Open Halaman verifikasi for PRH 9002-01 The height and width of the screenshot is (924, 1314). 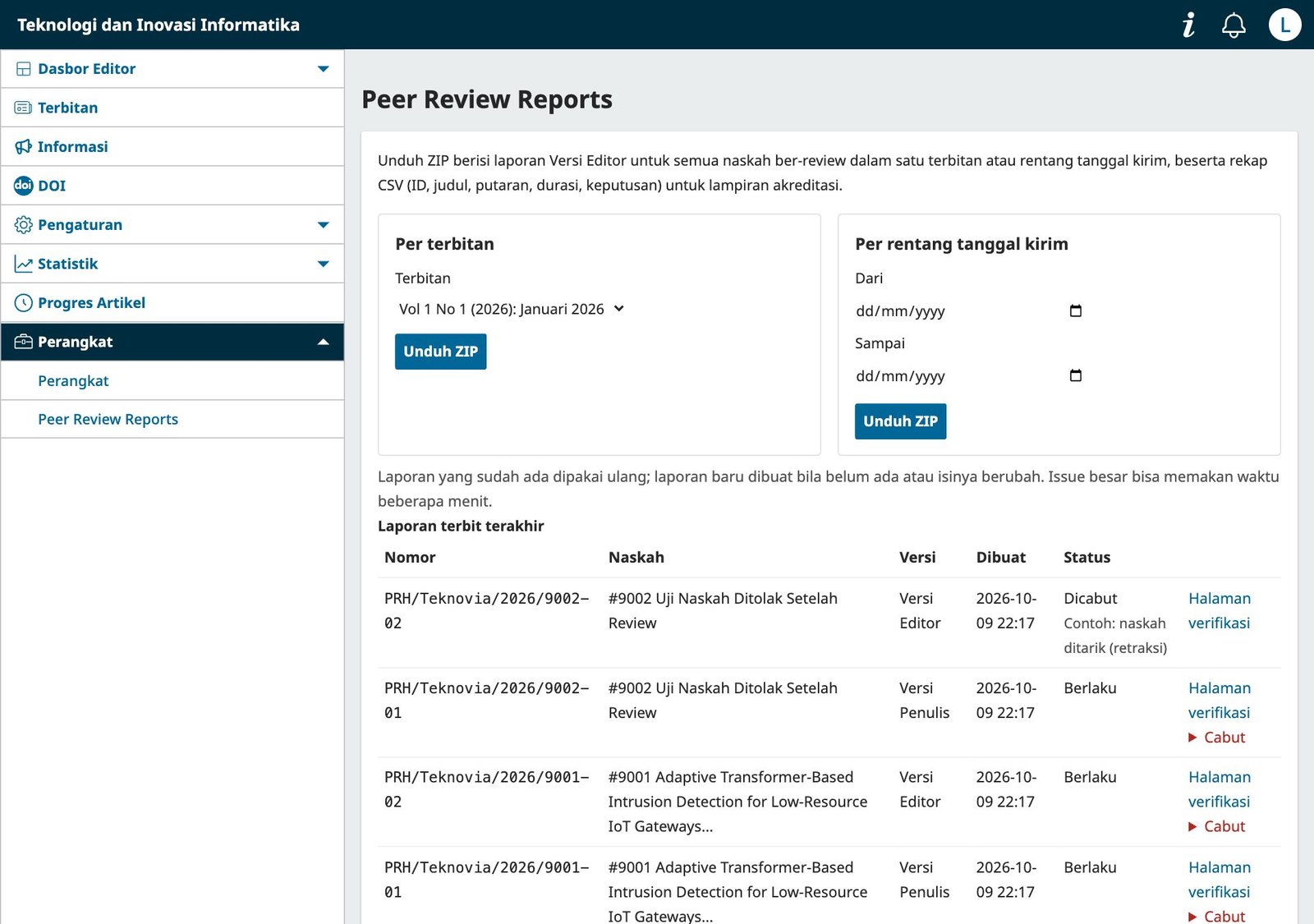point(1220,701)
